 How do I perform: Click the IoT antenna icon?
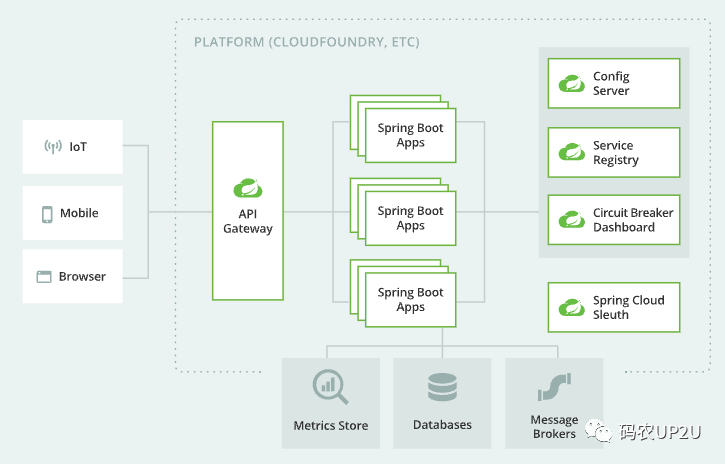coord(53,147)
